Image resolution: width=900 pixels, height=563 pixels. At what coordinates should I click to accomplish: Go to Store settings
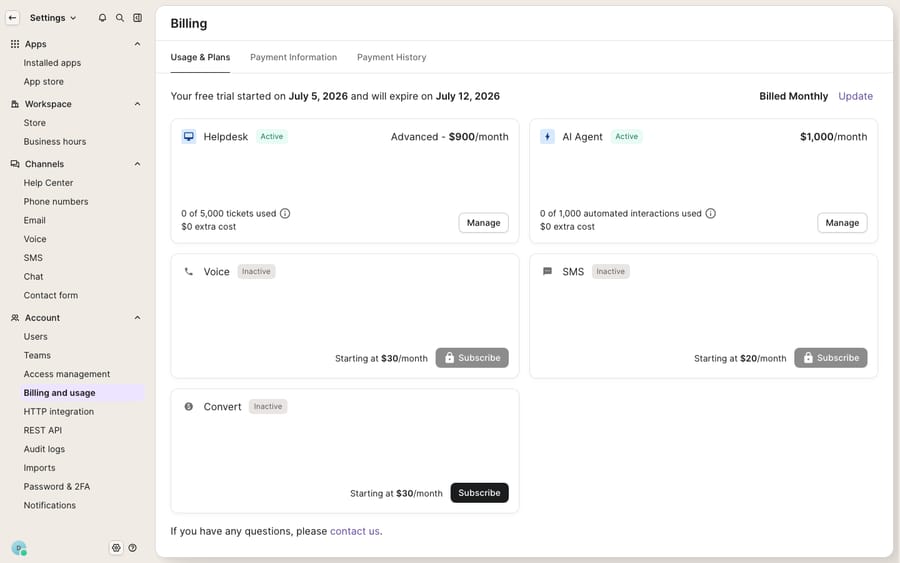pos(34,123)
